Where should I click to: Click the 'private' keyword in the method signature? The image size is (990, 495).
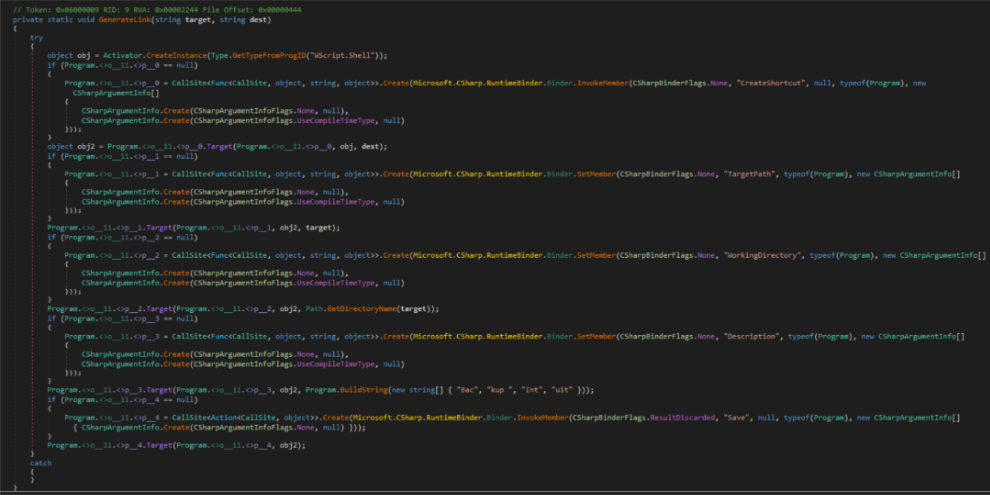(x=27, y=20)
